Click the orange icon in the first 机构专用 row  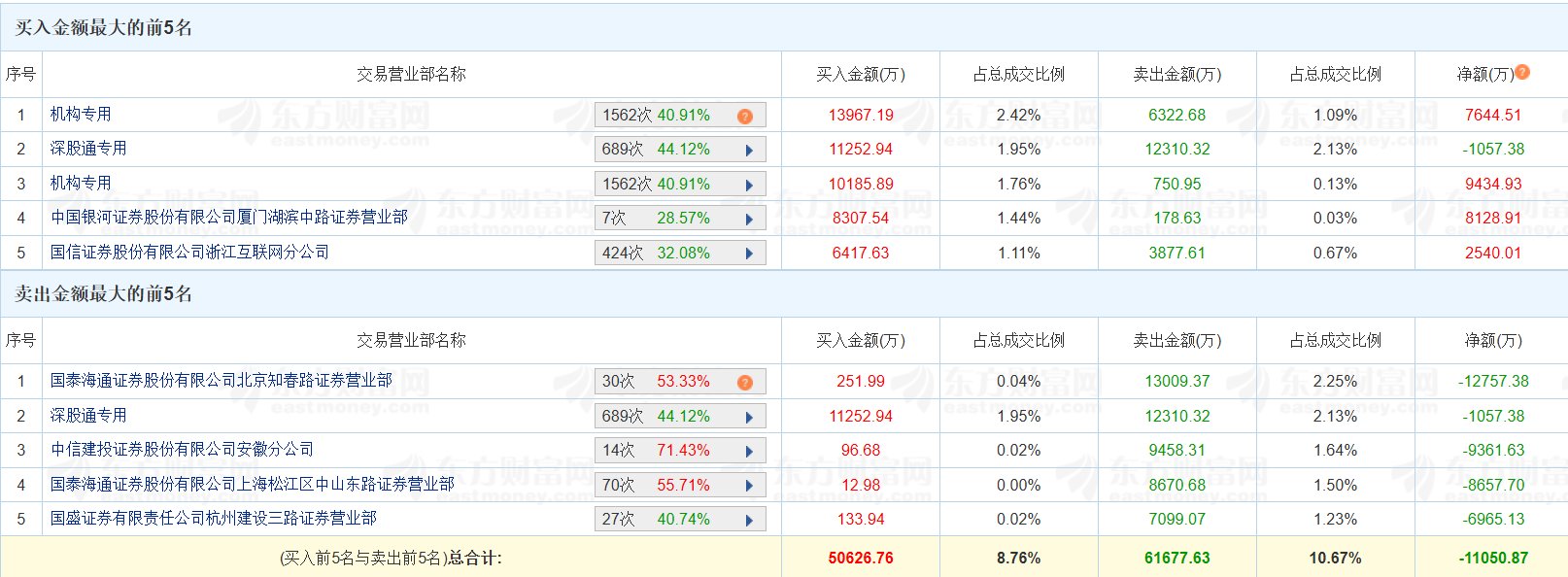pyautogui.click(x=745, y=117)
